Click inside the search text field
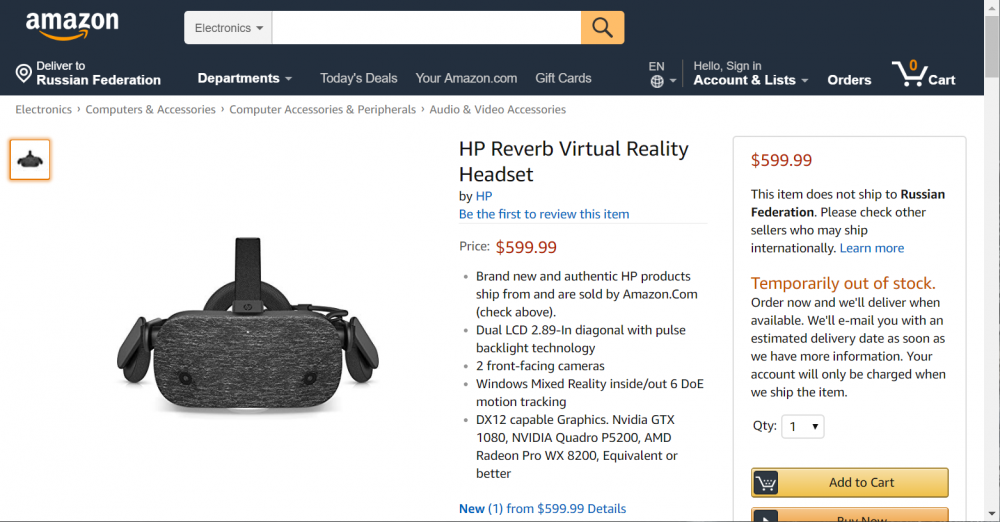Screen dimensions: 1000x522 pos(426,28)
